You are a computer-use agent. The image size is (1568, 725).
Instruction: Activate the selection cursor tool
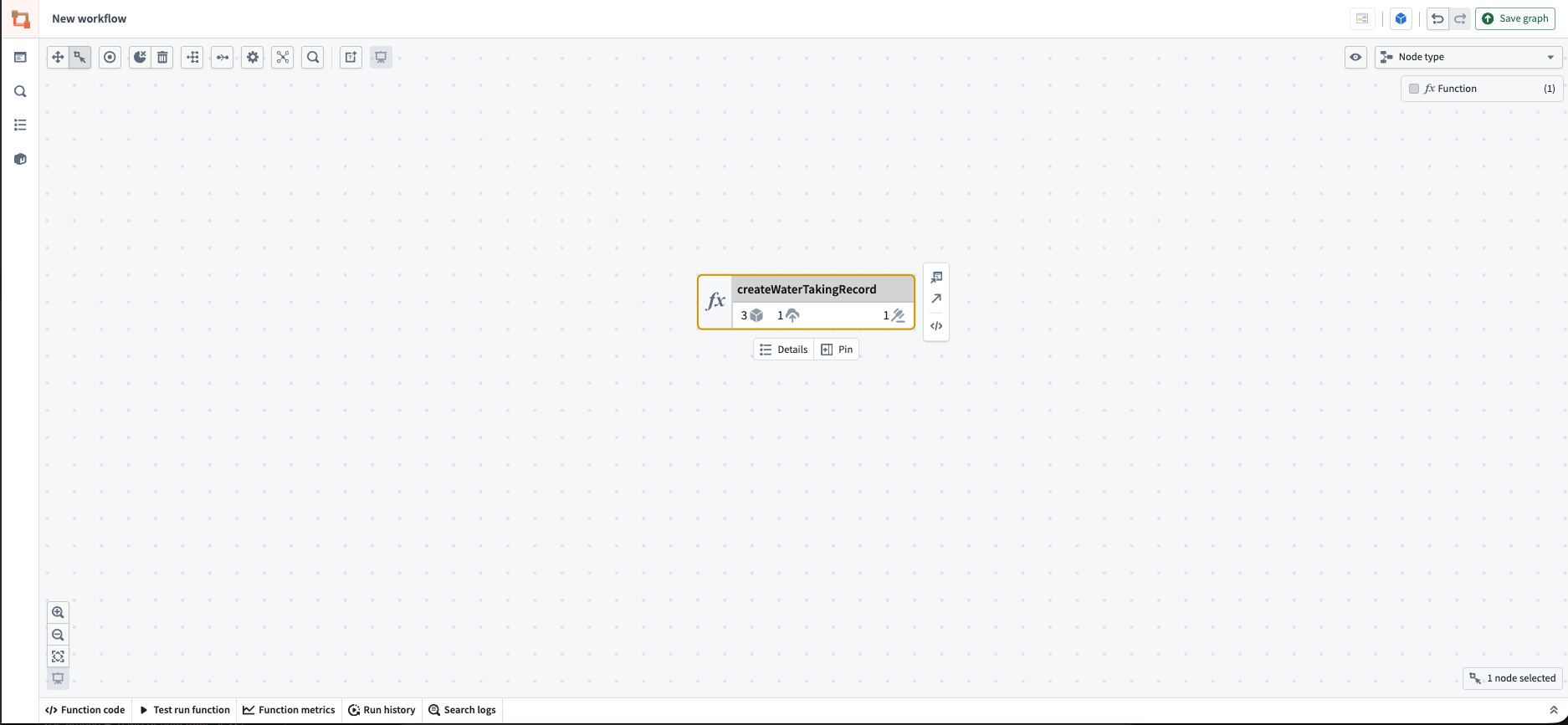79,57
